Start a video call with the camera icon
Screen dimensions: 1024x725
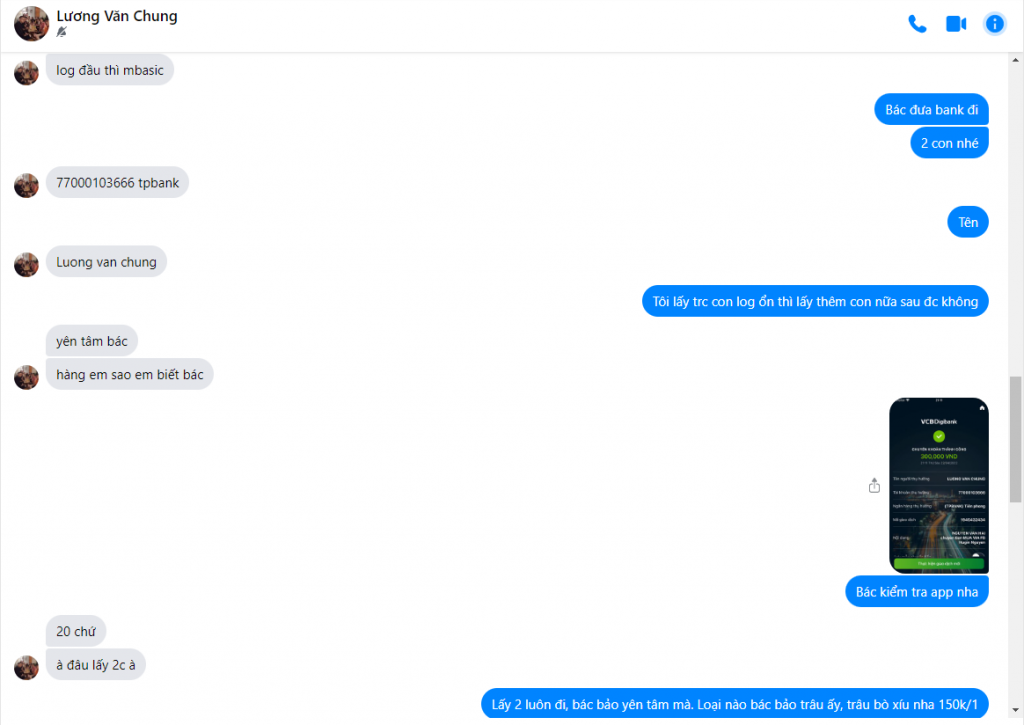[x=956, y=24]
